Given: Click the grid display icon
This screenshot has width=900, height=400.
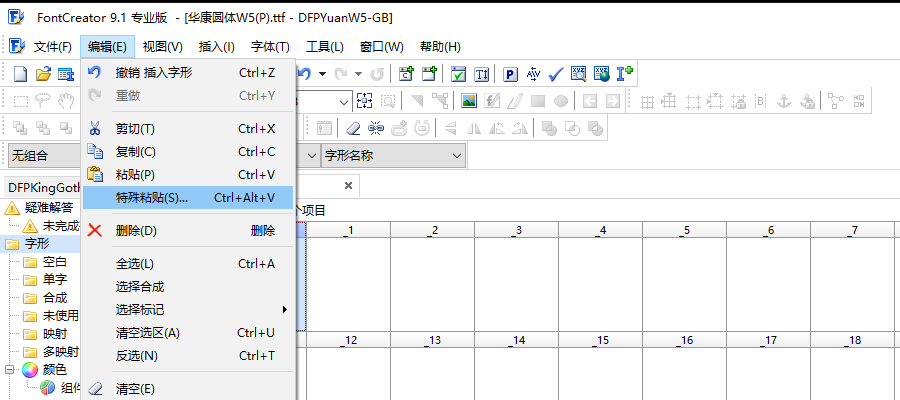Looking at the screenshot, I should [647, 102].
